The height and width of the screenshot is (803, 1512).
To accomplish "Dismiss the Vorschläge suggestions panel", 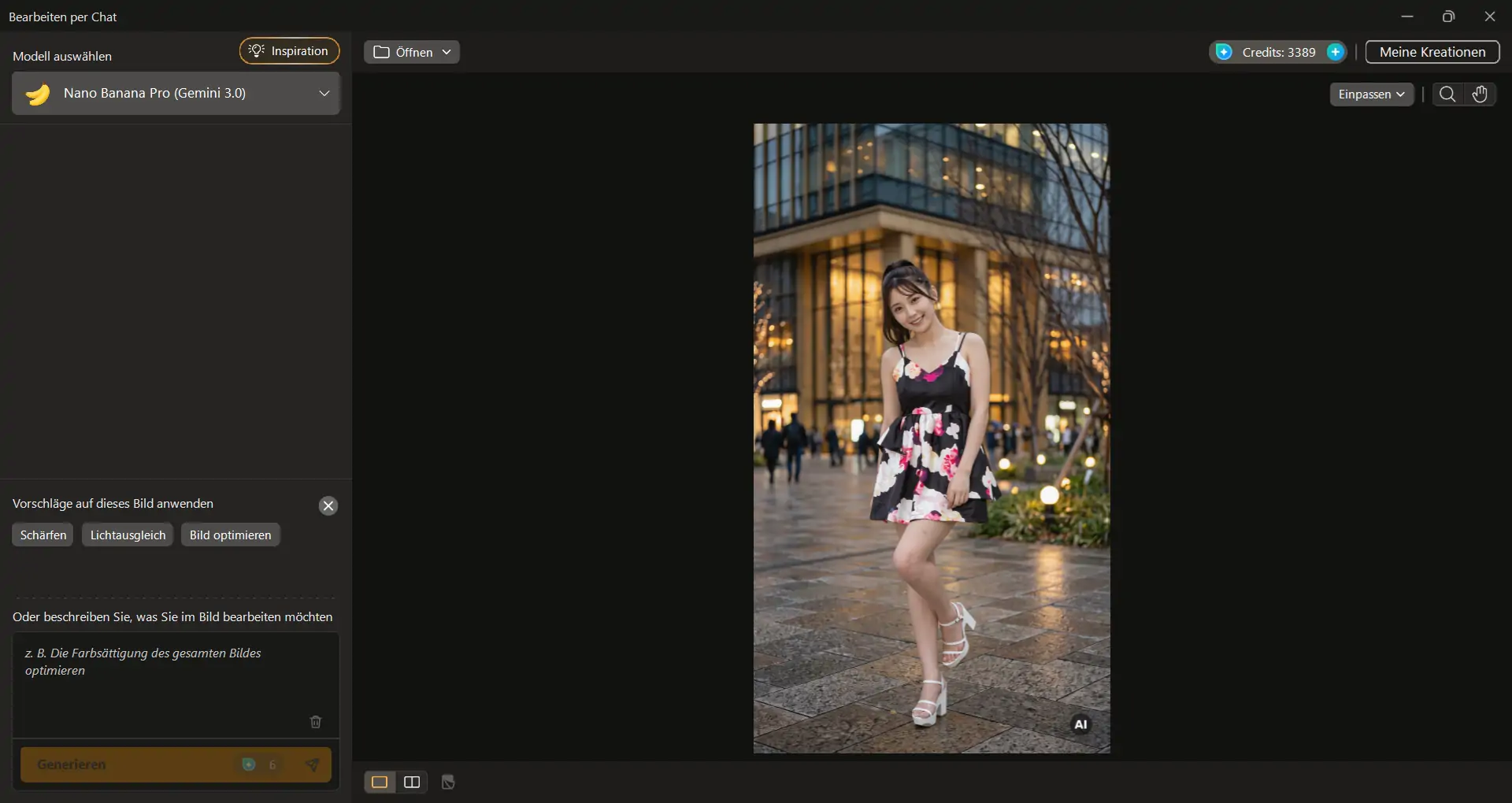I will (328, 505).
